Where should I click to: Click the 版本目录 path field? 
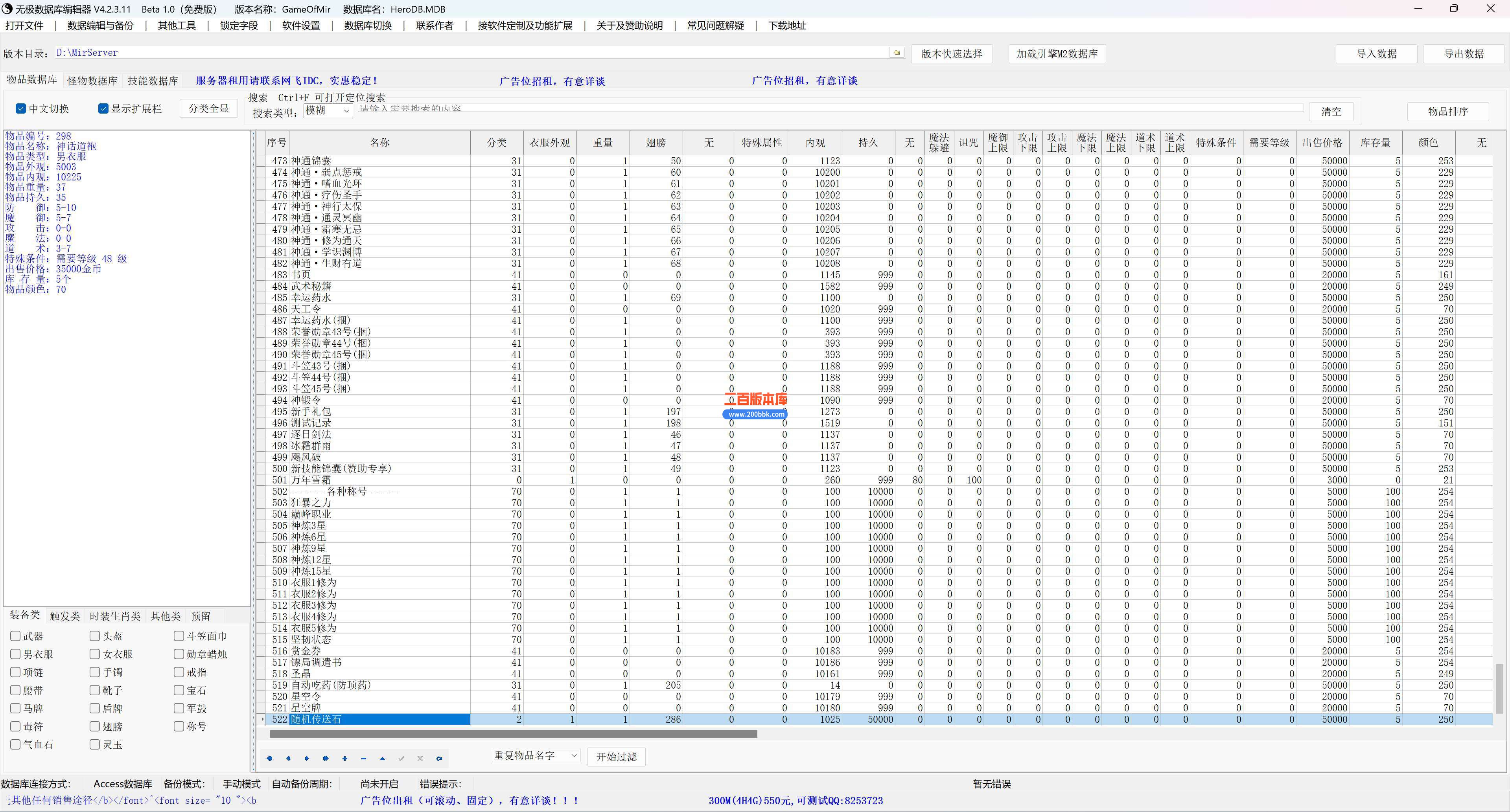click(x=472, y=53)
